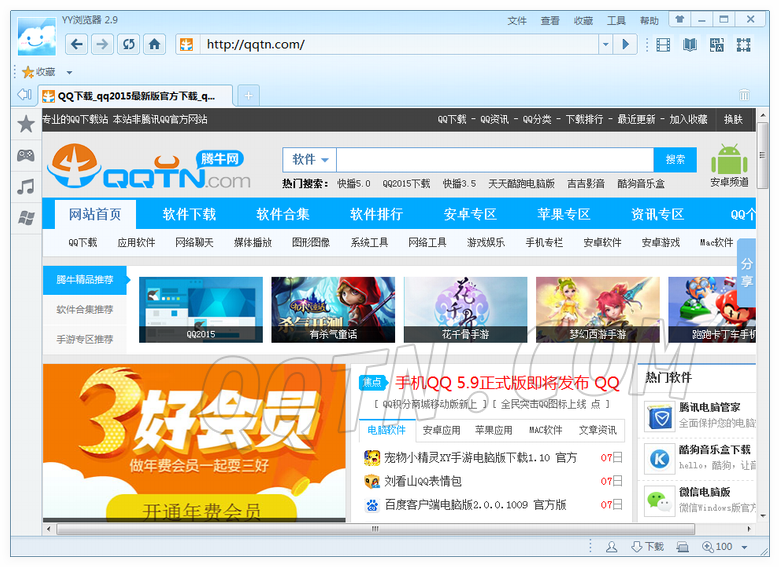
Task: Click the star favorites sidebar icon
Action: coord(26,124)
